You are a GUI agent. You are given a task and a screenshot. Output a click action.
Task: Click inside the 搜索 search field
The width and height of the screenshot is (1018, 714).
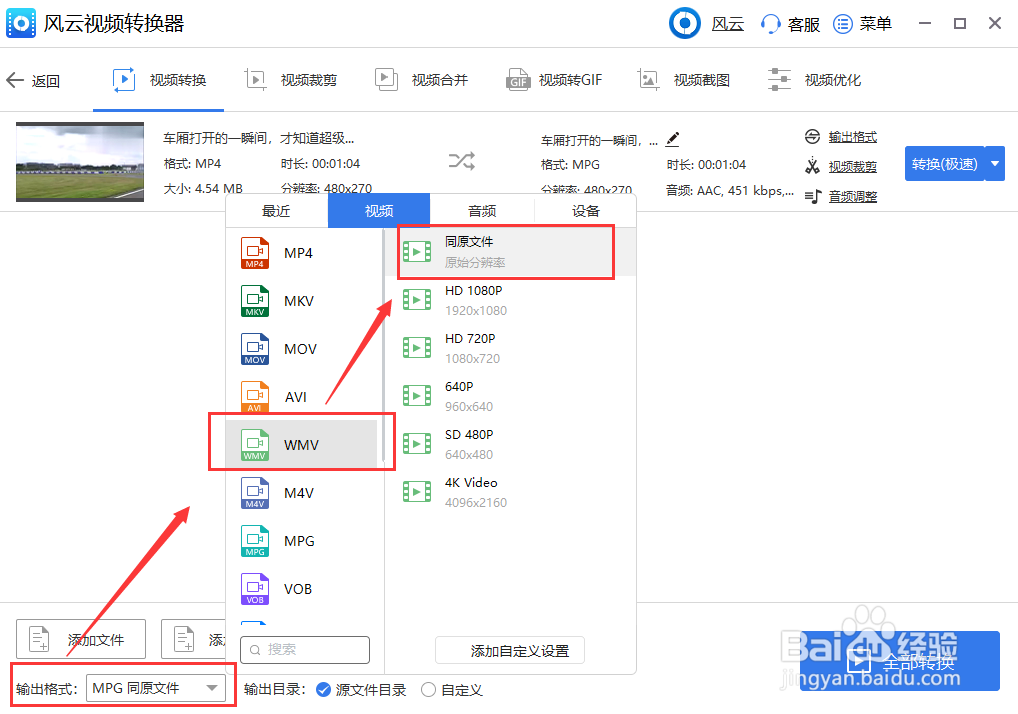[x=305, y=649]
